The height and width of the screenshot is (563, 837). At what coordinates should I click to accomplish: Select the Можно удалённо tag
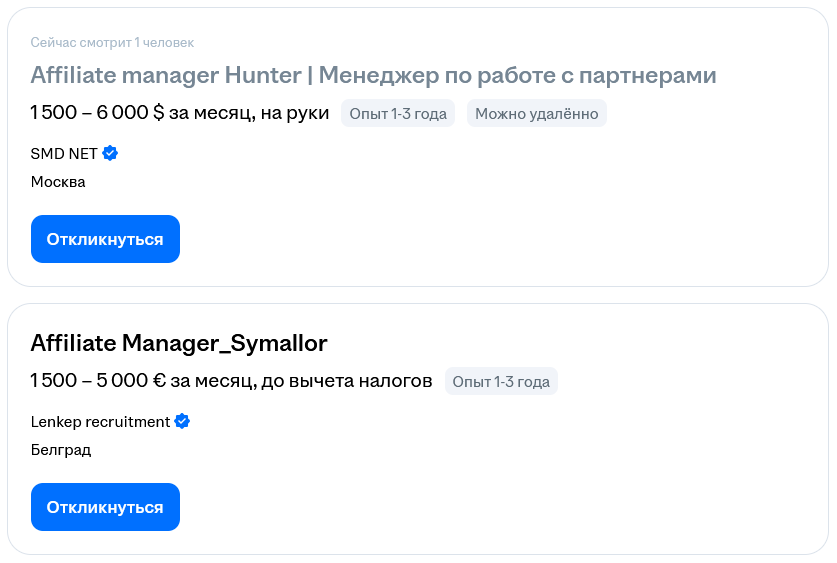536,113
